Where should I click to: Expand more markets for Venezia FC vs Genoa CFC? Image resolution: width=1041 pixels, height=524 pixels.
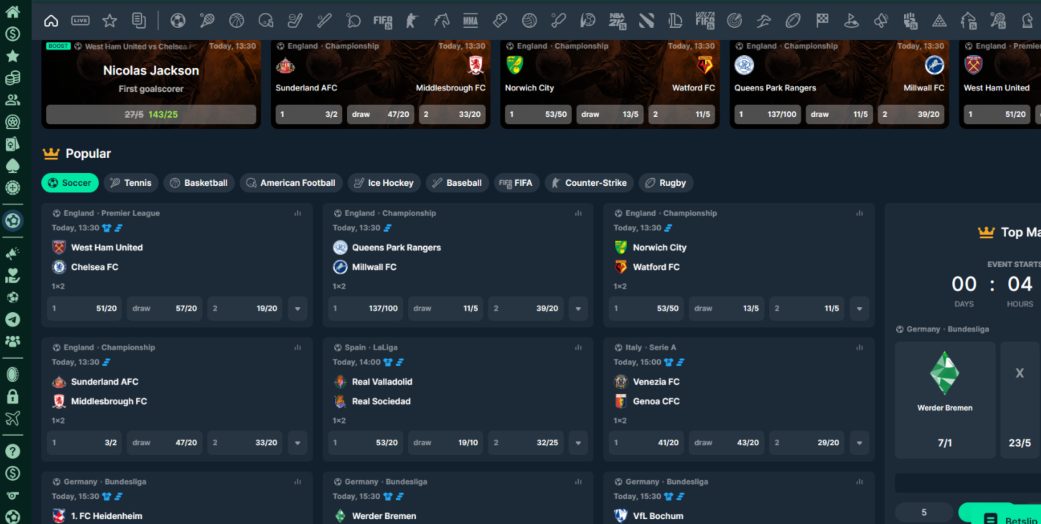click(859, 443)
